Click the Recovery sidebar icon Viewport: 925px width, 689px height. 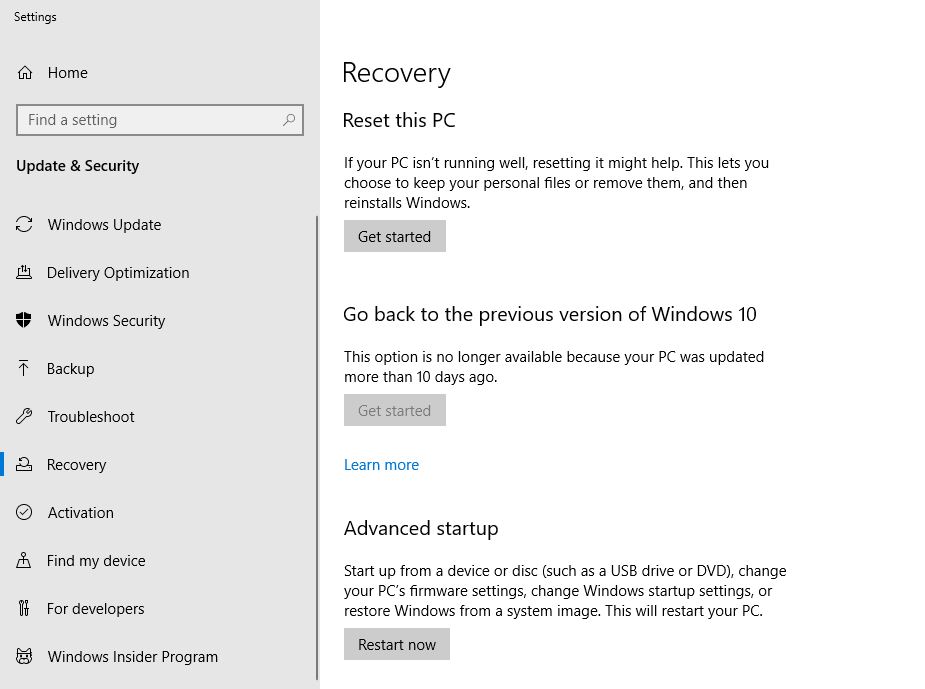click(24, 464)
